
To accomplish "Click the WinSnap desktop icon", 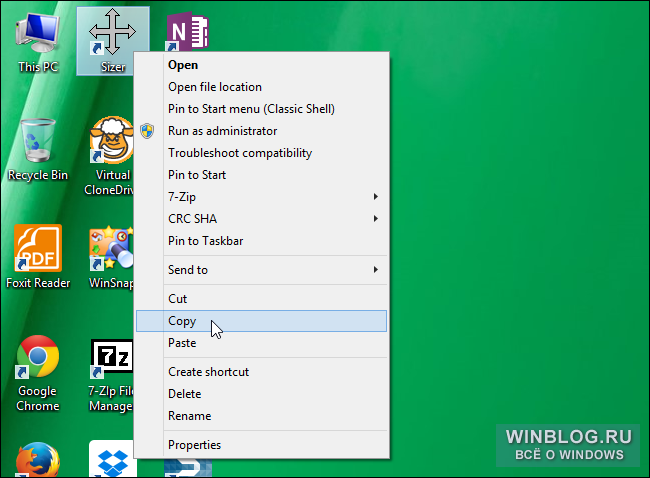I will tap(111, 248).
